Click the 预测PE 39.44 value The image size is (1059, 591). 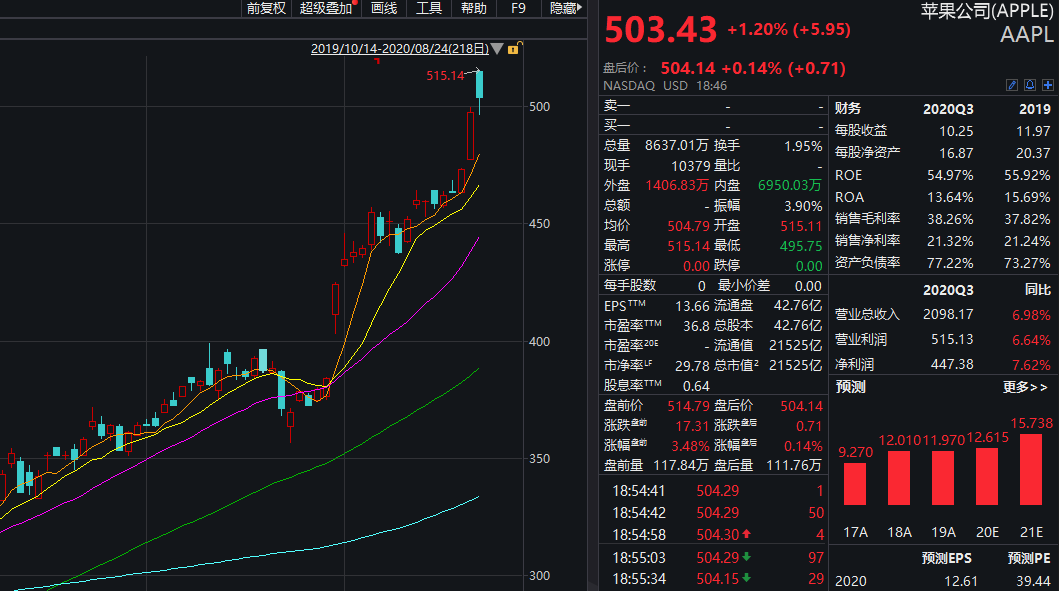[x=1033, y=581]
